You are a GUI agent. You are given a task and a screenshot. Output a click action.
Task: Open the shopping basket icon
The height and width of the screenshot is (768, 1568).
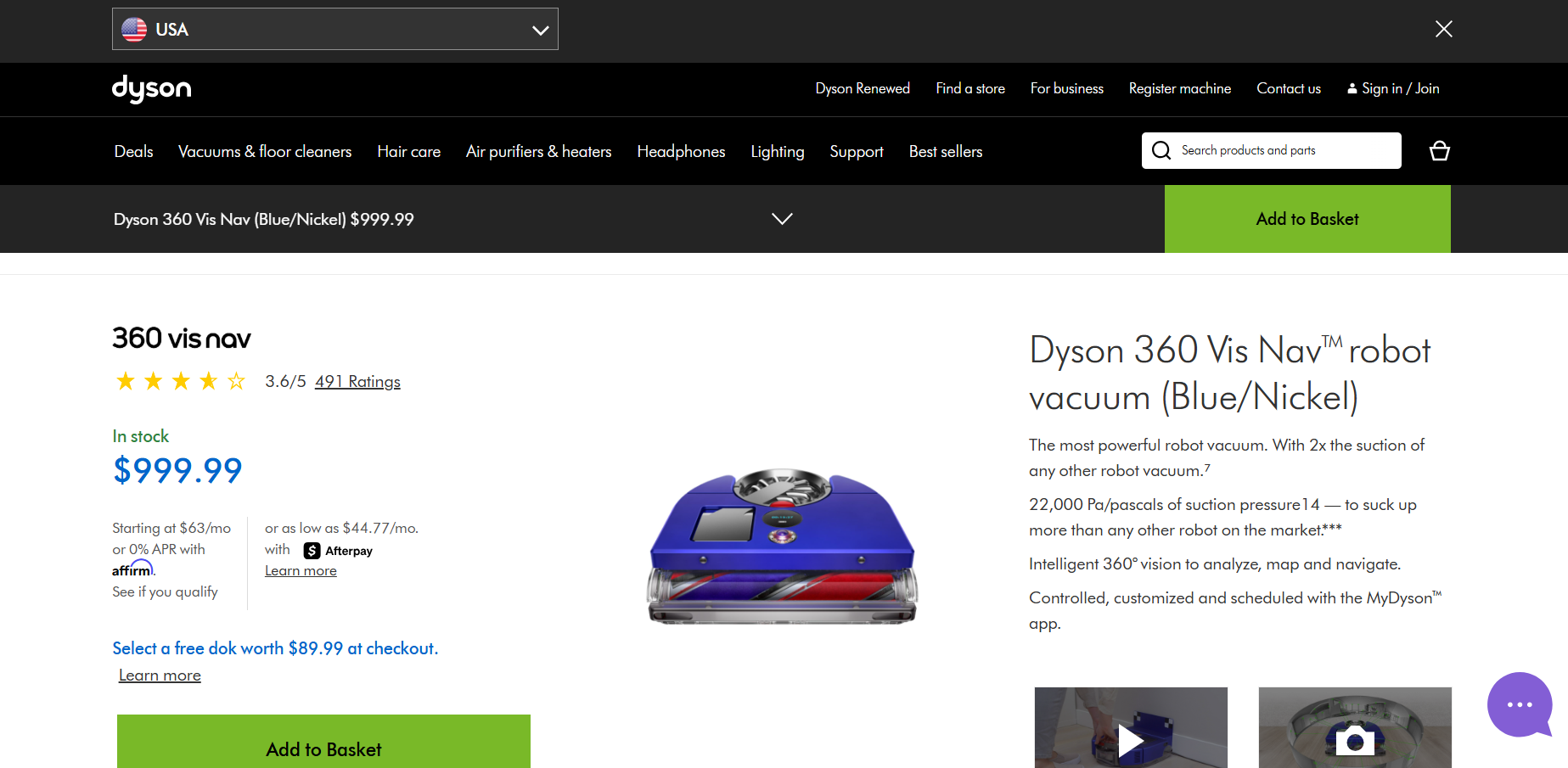coord(1440,150)
